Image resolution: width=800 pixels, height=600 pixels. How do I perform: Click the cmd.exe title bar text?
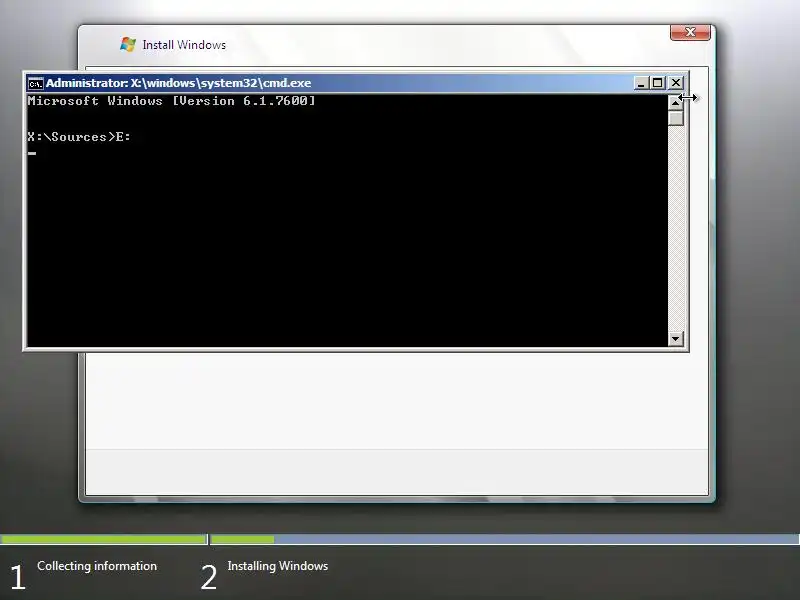[178, 83]
